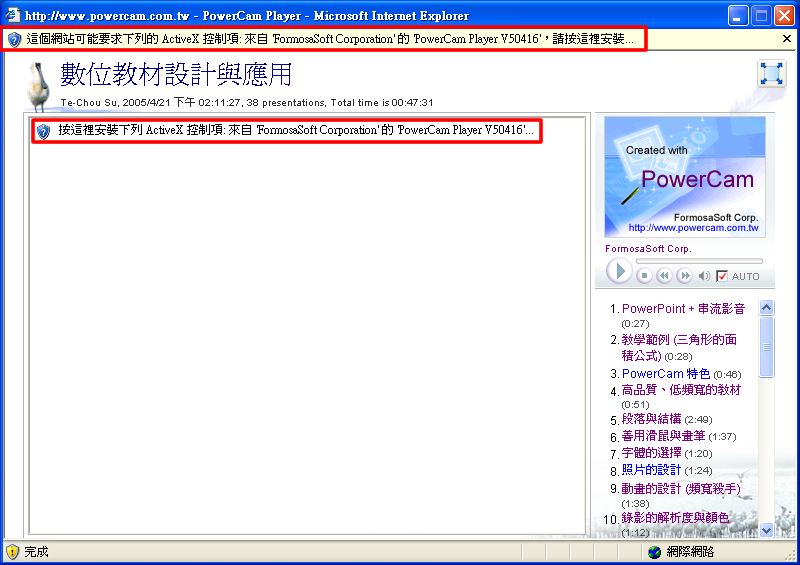Click the Internet Explorer icon in title bar

[12, 15]
